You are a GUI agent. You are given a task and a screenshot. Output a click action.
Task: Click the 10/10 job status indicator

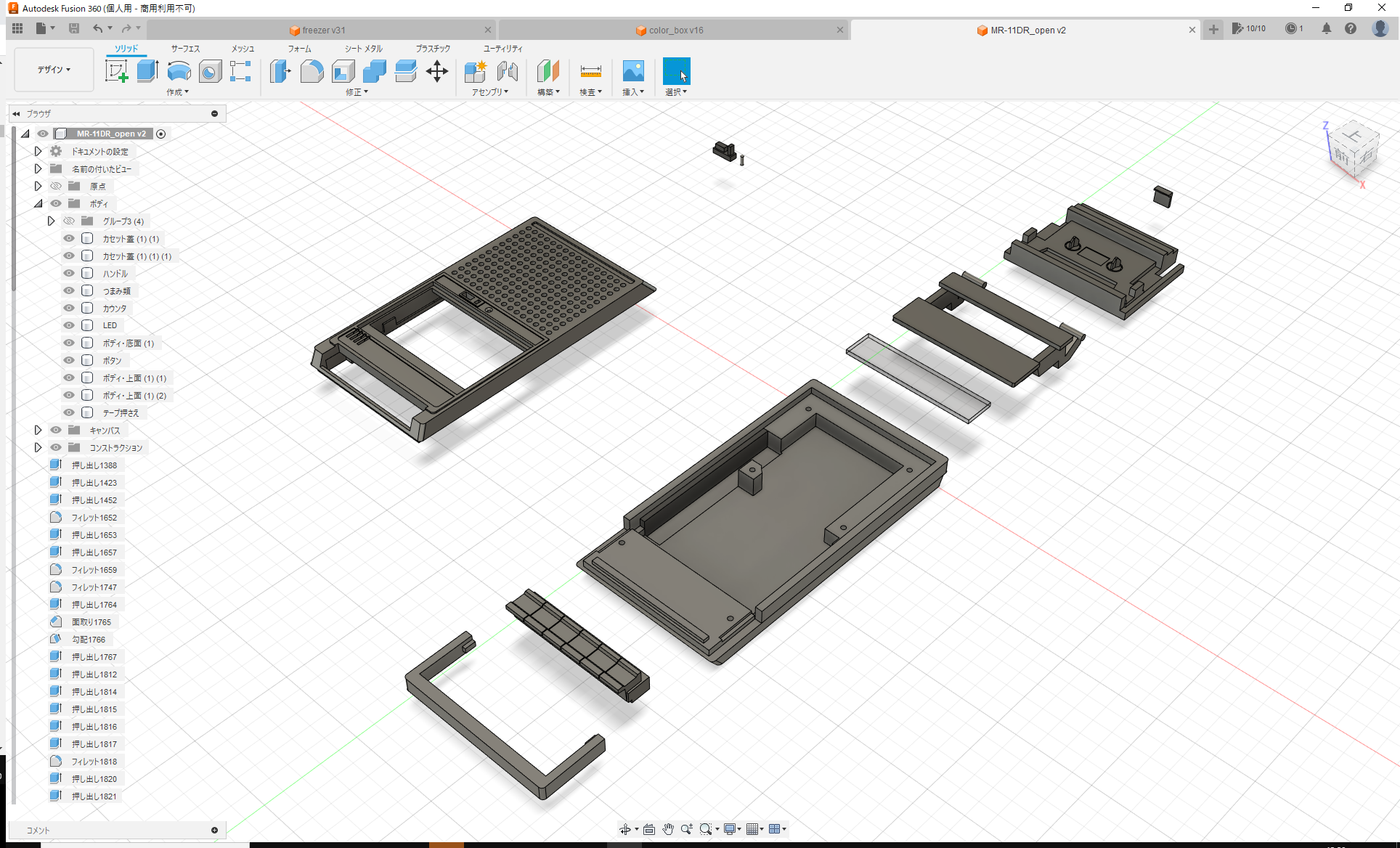[1250, 28]
